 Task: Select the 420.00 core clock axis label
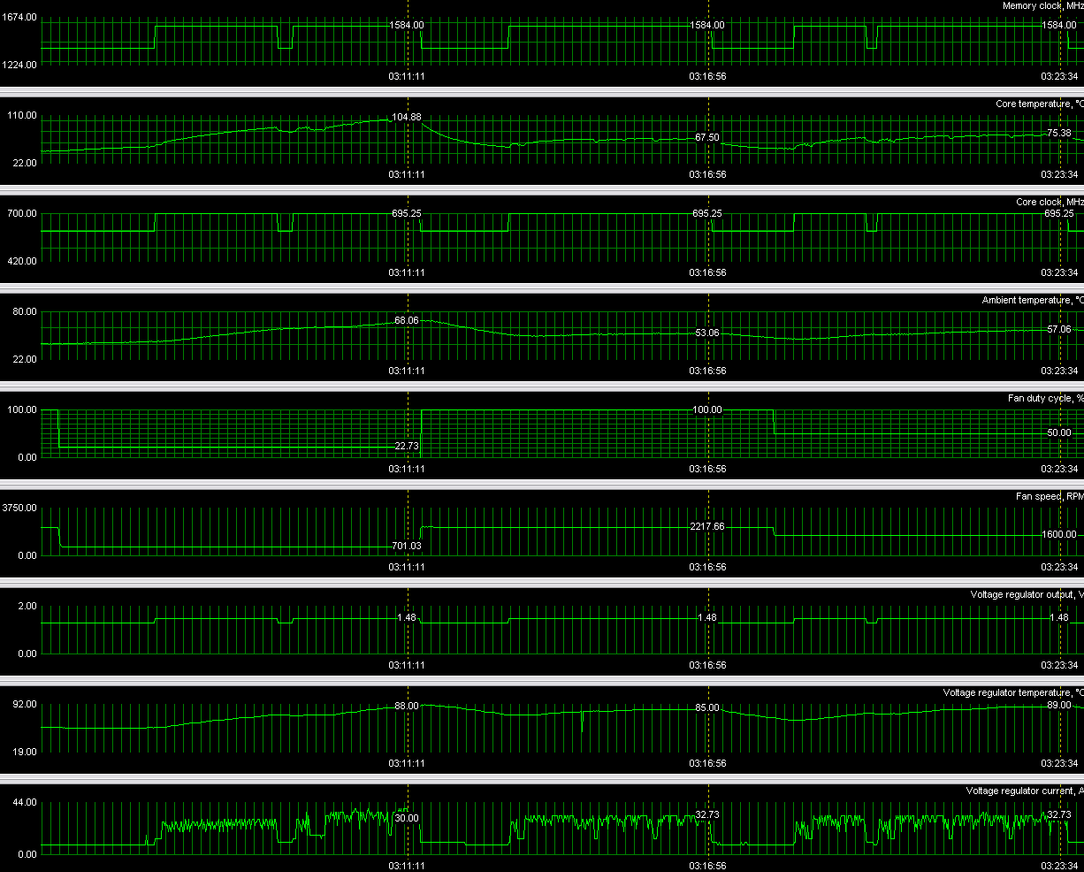point(22,261)
